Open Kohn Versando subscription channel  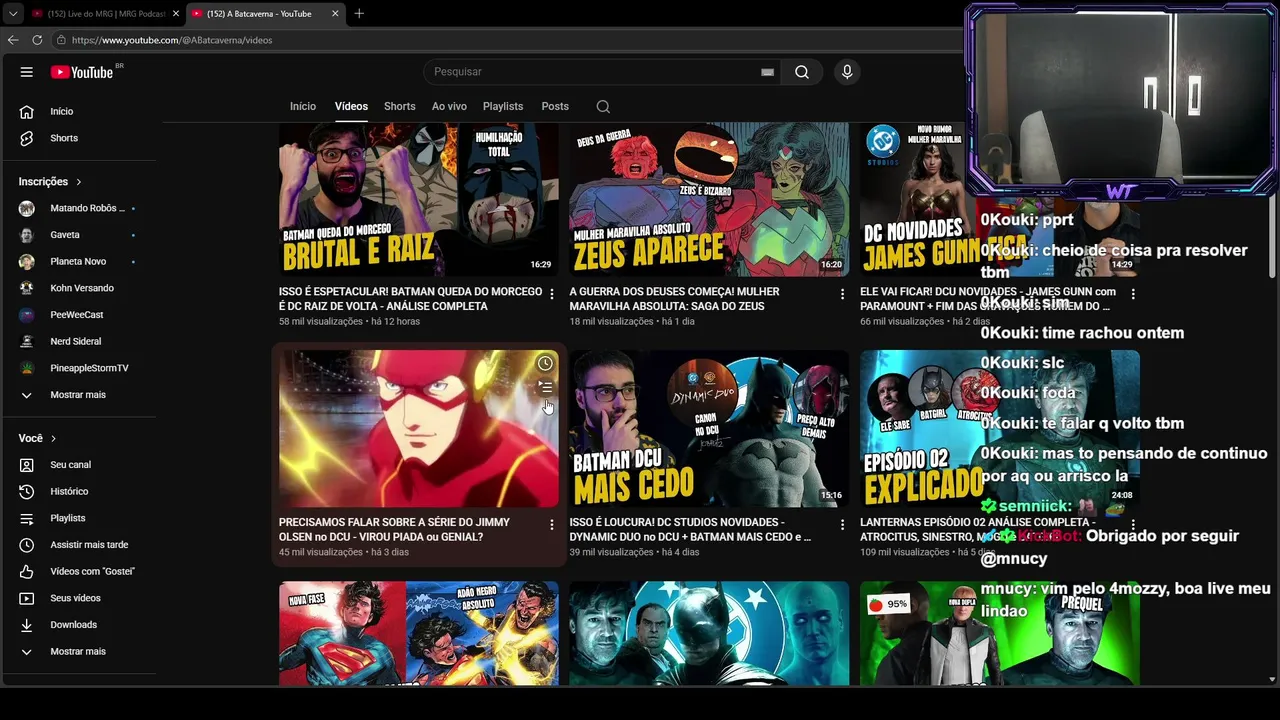coord(78,288)
